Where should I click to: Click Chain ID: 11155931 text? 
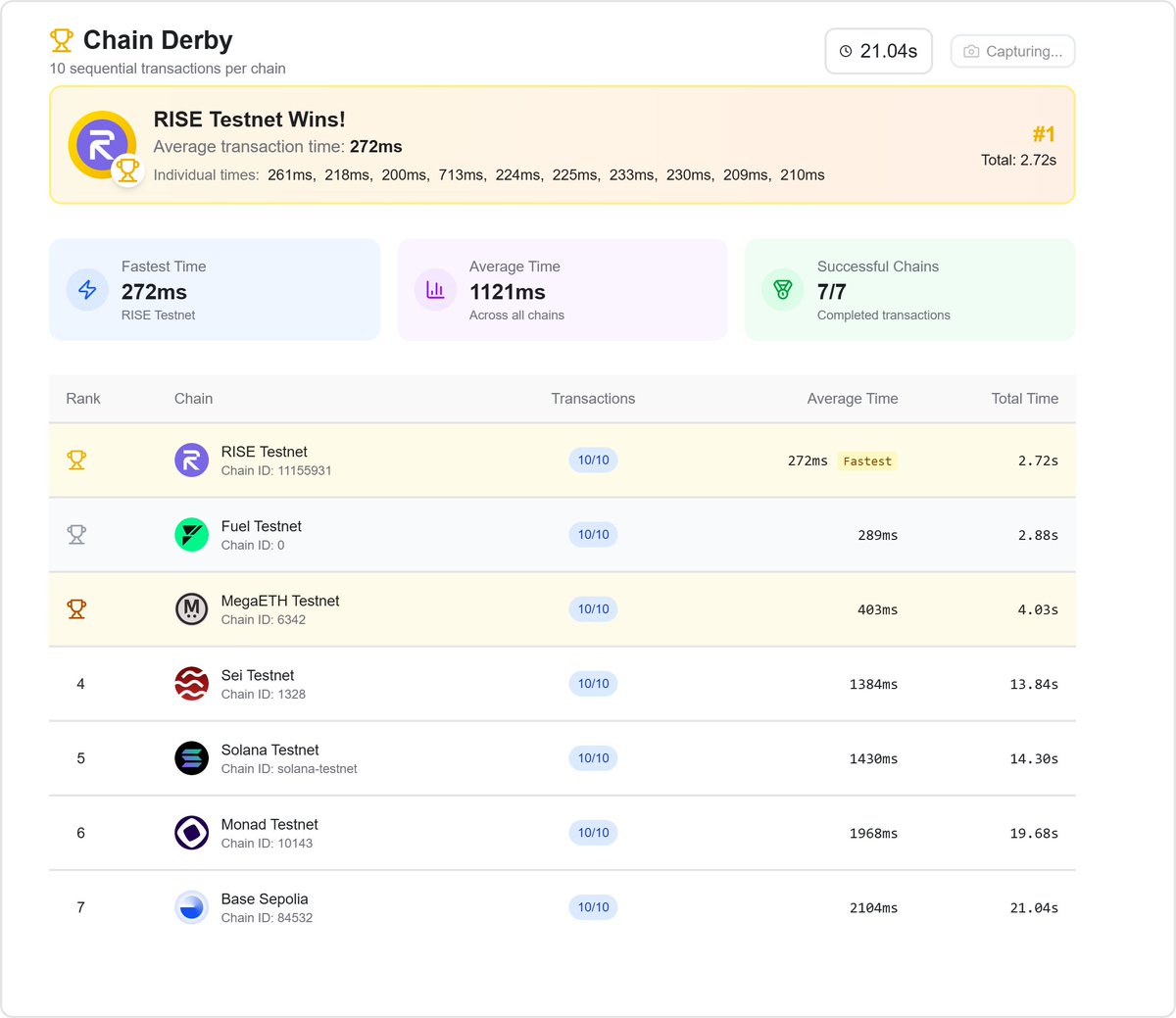click(276, 470)
